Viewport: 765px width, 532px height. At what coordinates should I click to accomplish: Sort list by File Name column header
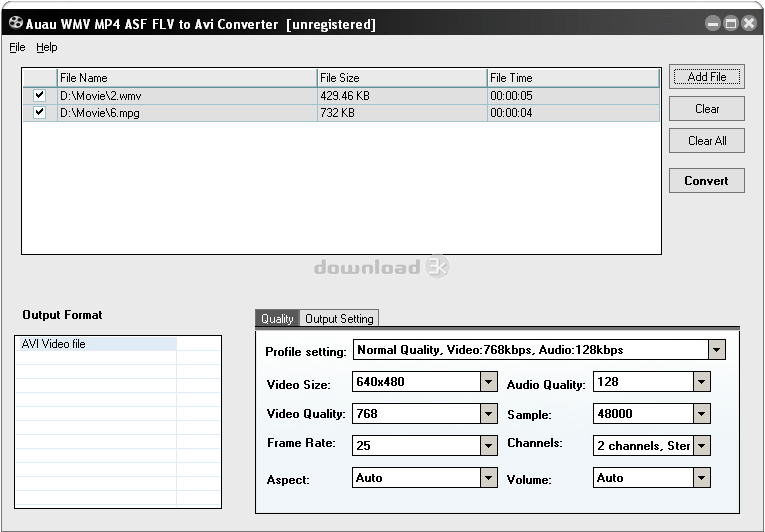pos(187,78)
